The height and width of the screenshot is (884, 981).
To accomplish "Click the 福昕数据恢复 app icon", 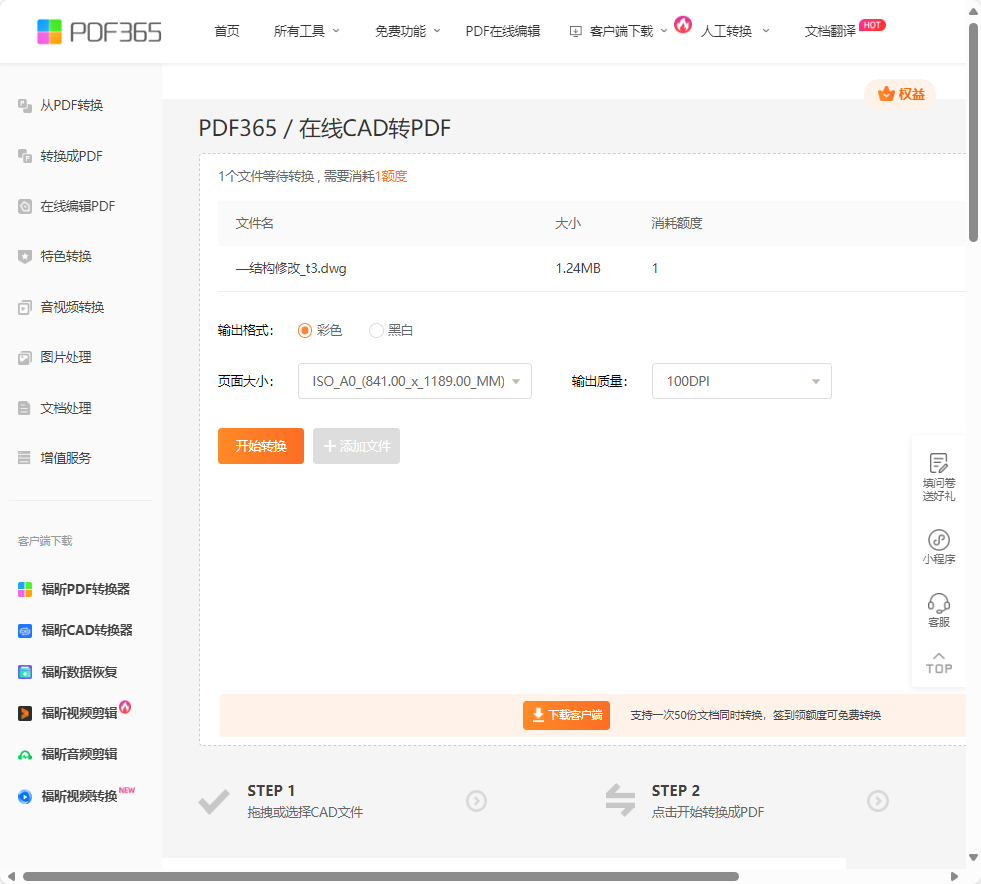I will 25,673.
